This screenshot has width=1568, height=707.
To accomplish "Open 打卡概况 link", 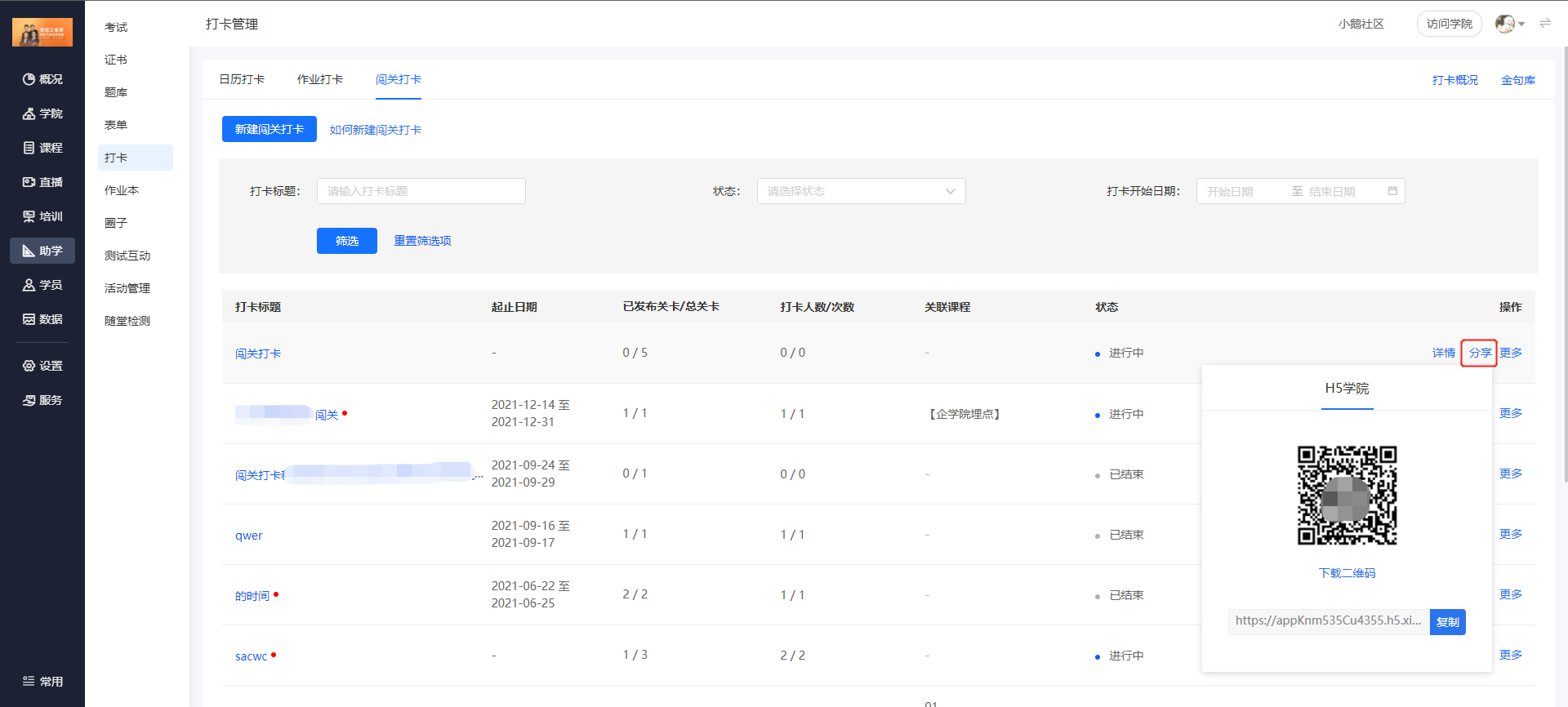I will point(1455,80).
